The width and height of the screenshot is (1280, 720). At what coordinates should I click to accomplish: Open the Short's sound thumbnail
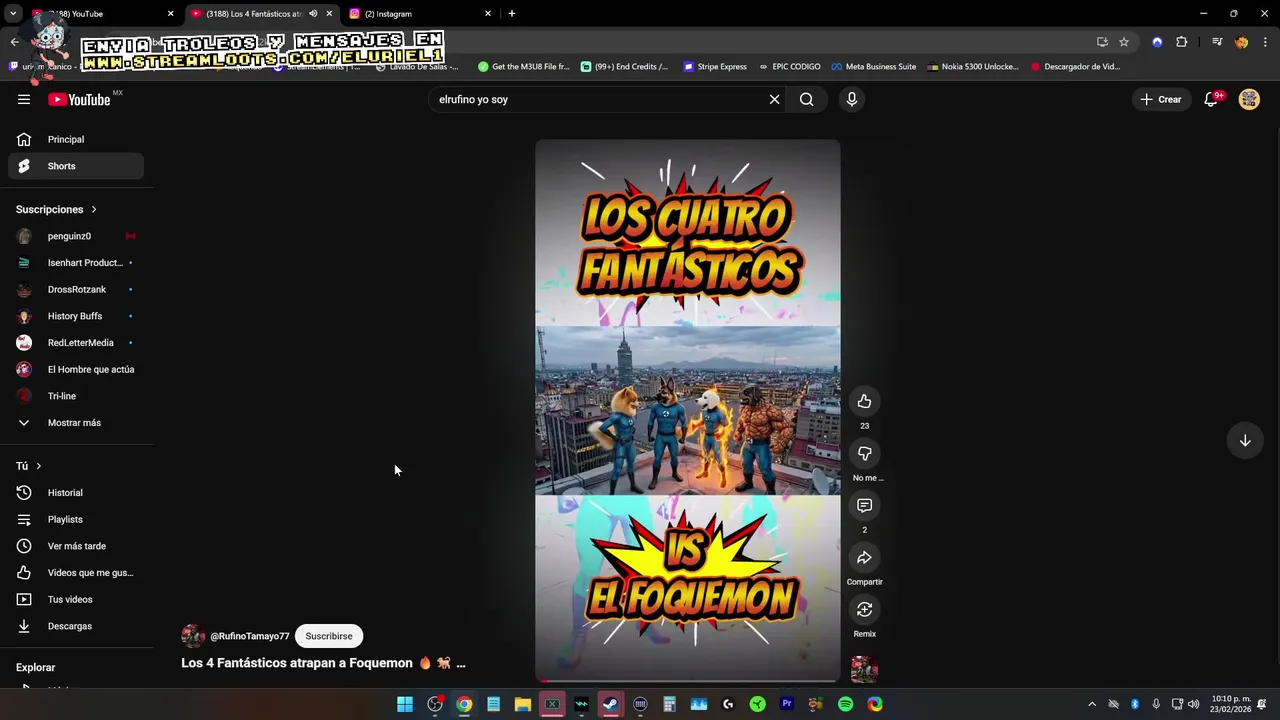(864, 670)
